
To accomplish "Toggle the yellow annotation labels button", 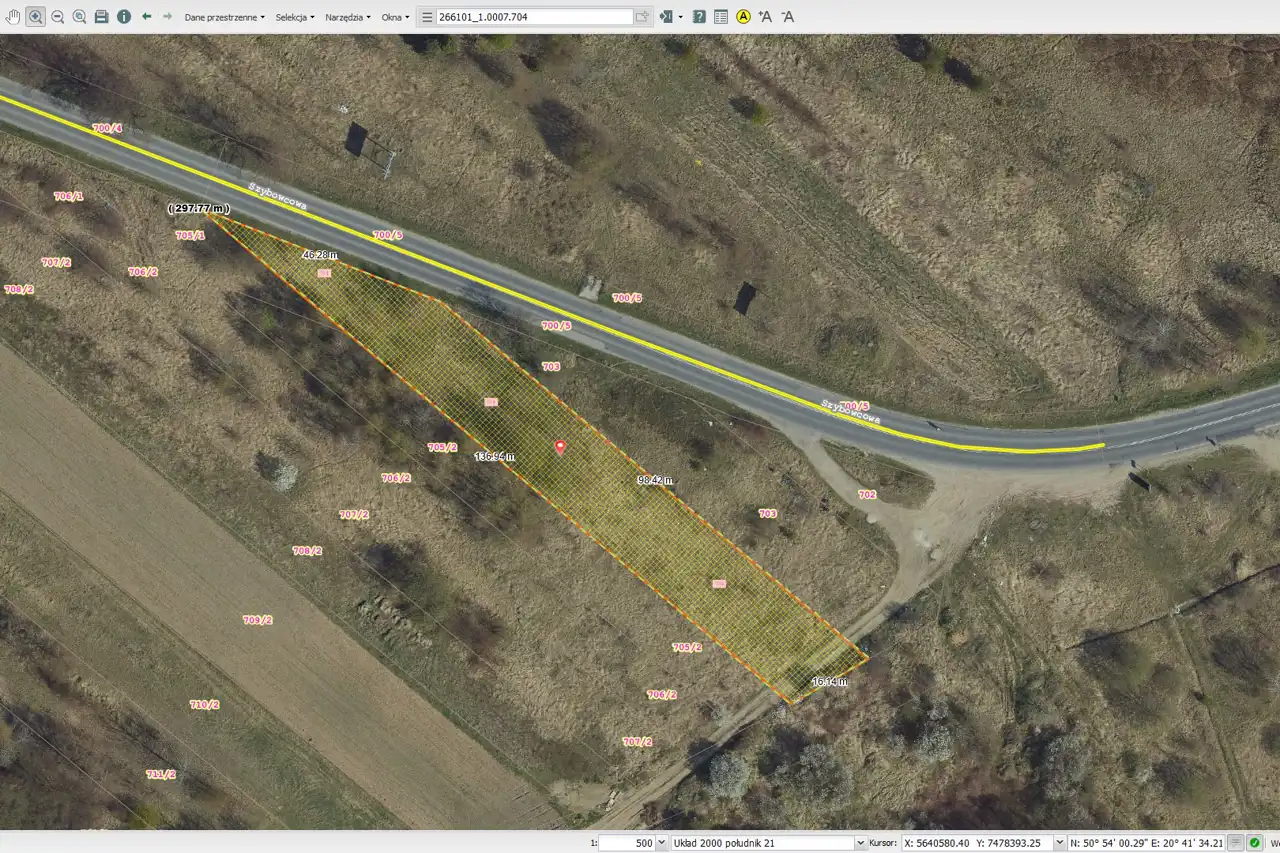I will [x=743, y=16].
